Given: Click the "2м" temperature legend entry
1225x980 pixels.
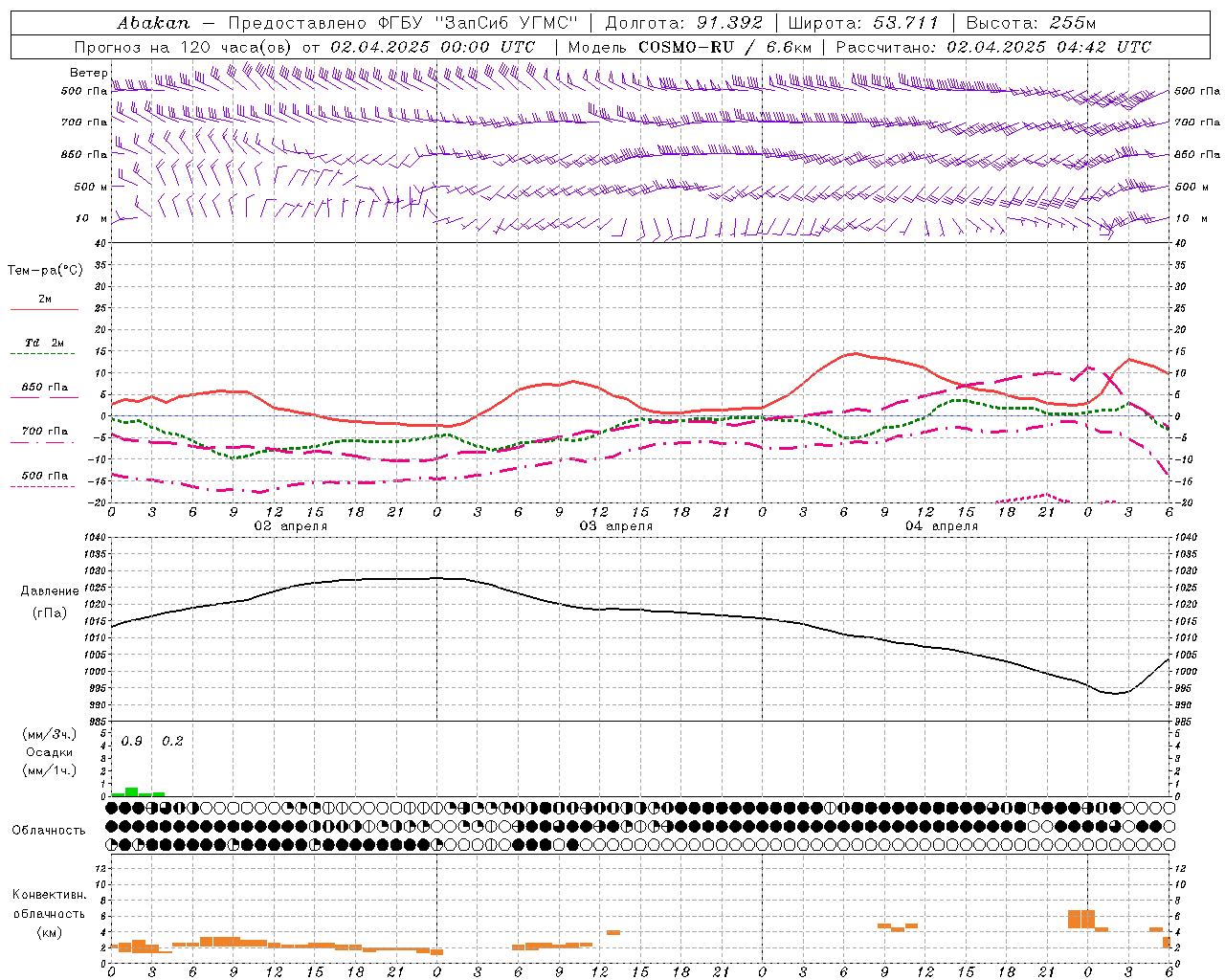Looking at the screenshot, I should 45,299.
